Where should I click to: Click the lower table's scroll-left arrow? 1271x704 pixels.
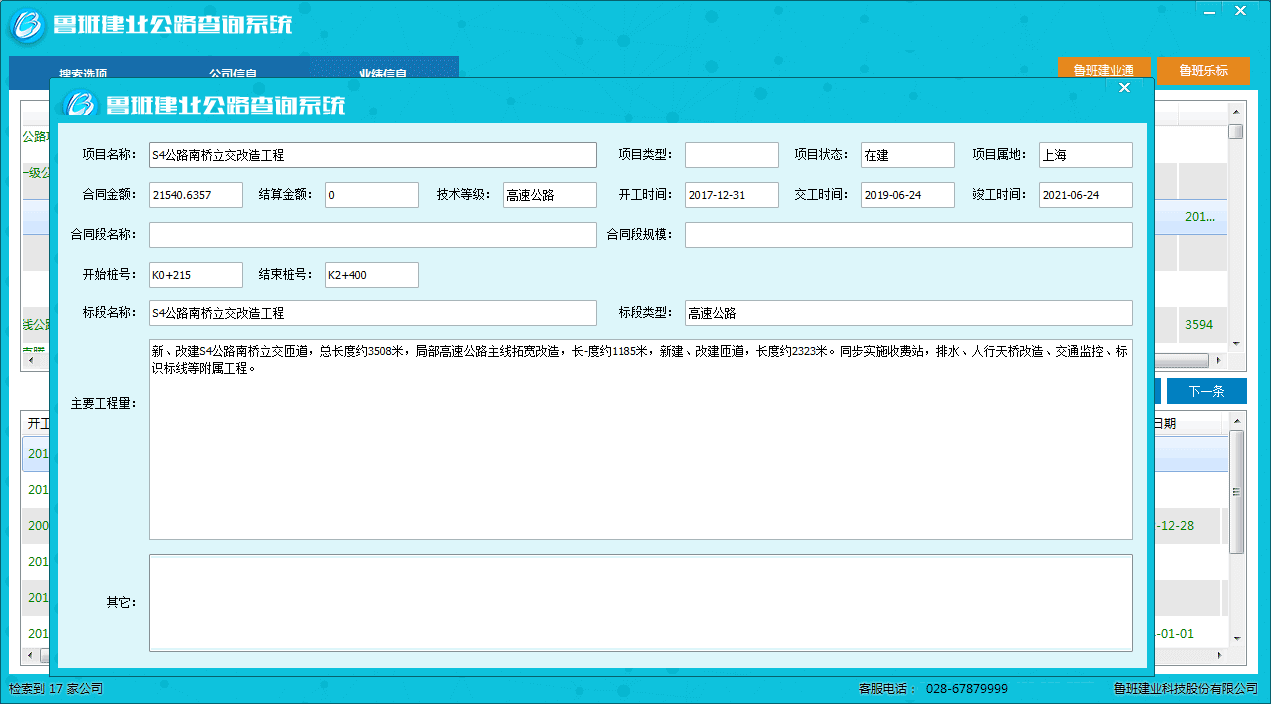[x=30, y=656]
